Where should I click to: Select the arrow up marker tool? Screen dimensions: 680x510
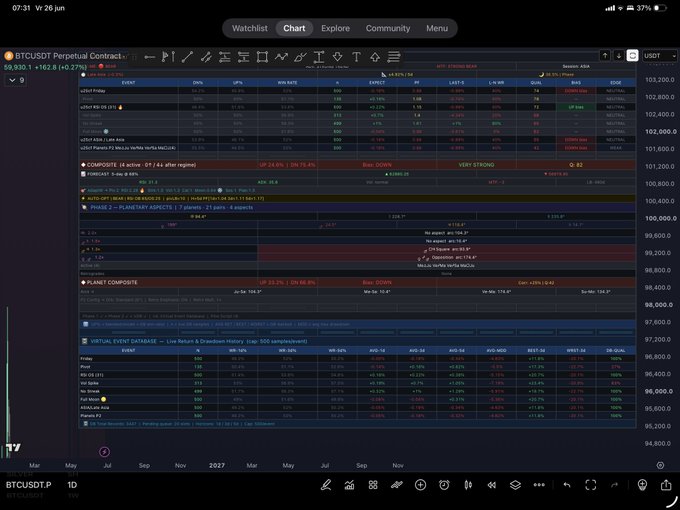click(375, 57)
